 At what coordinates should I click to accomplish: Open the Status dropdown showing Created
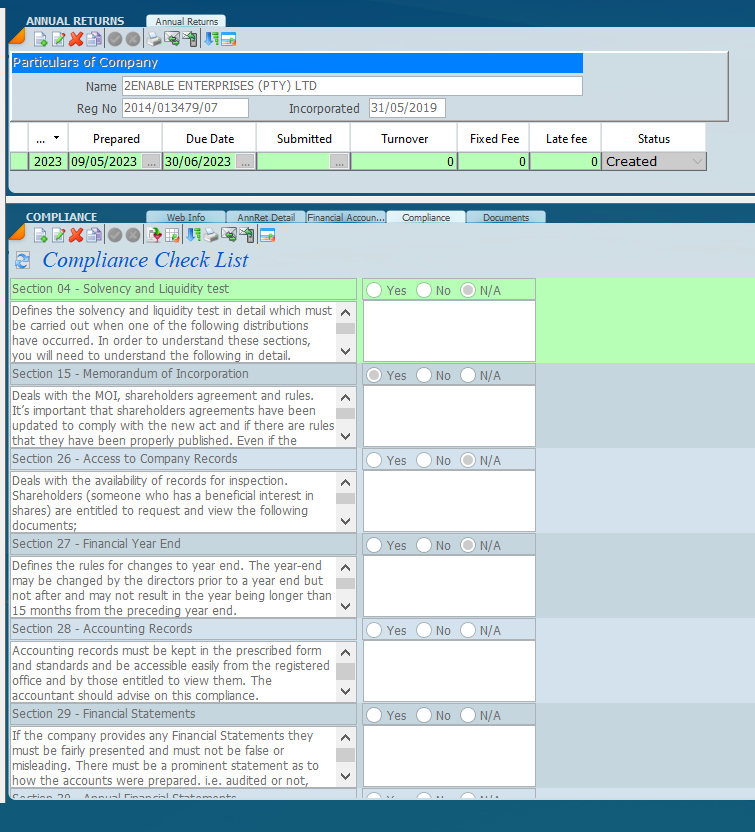[697, 161]
